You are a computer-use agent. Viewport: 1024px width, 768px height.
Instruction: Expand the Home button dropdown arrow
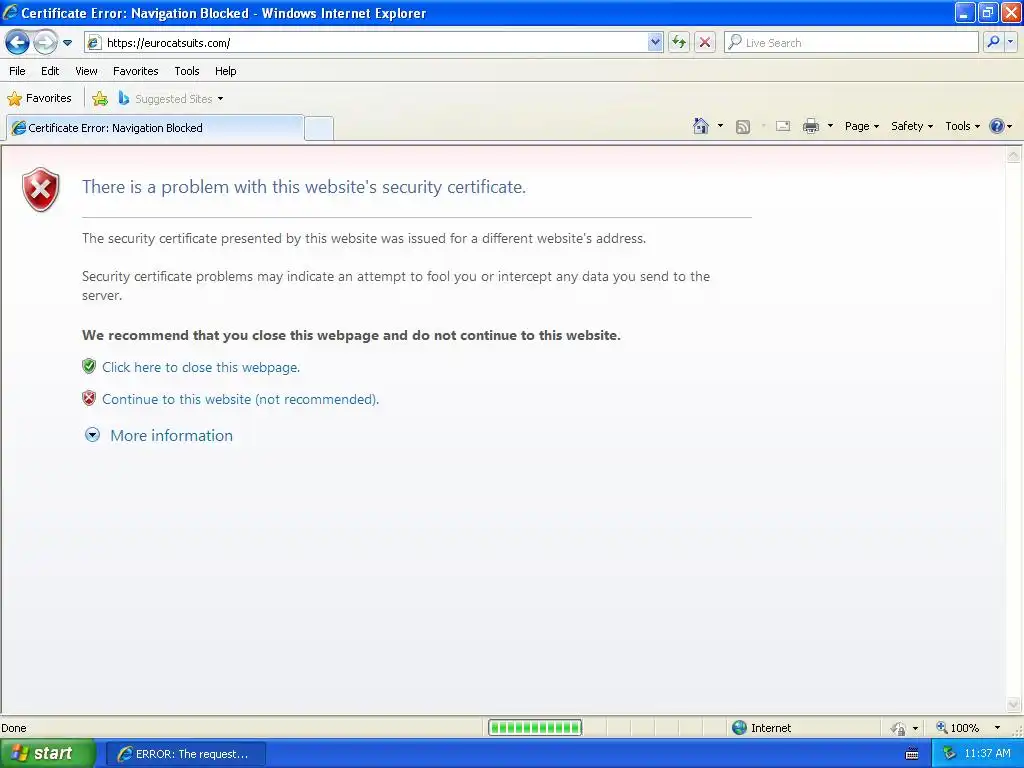tap(720, 126)
